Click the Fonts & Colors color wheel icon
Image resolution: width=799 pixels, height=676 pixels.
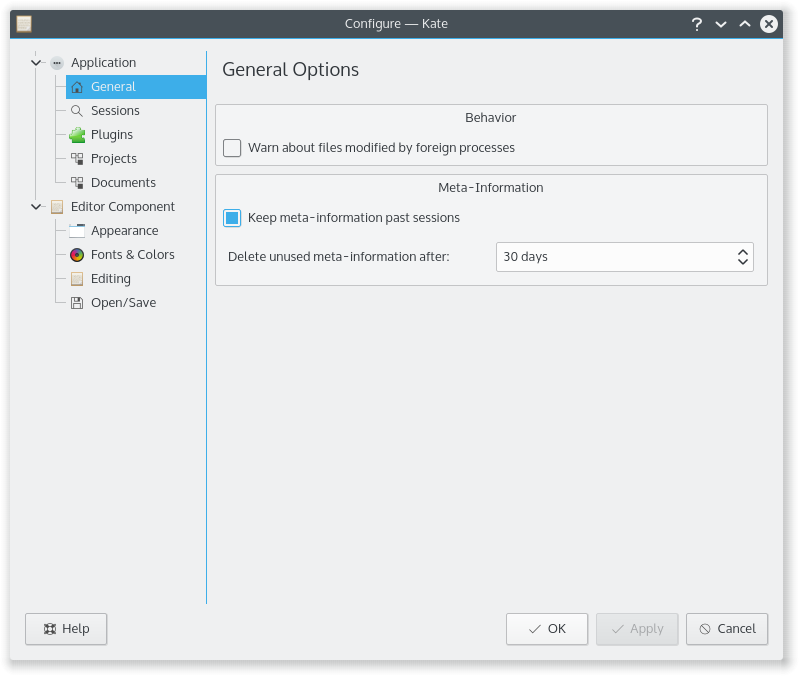click(x=77, y=255)
